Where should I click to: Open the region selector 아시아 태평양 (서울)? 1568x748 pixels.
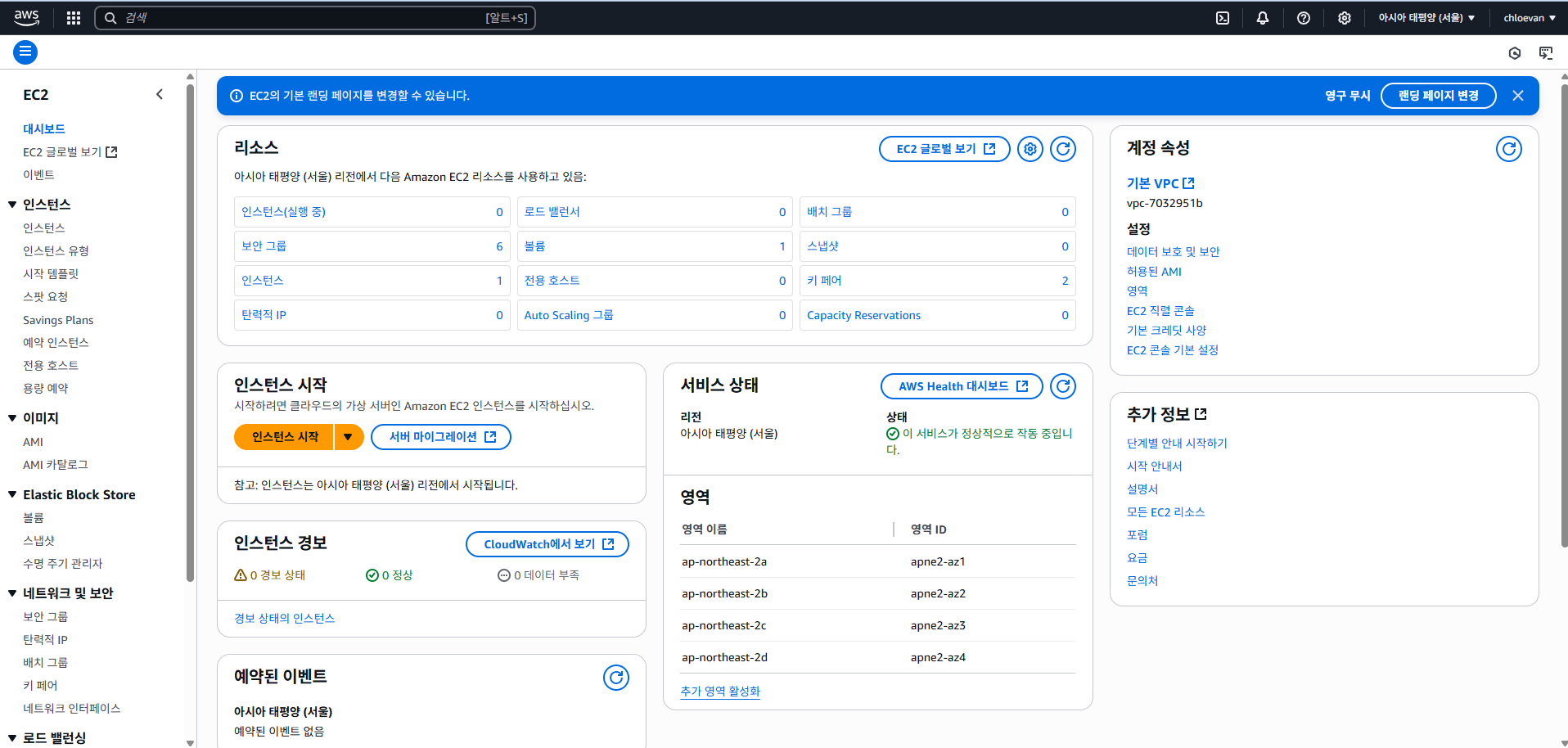[x=1426, y=18]
